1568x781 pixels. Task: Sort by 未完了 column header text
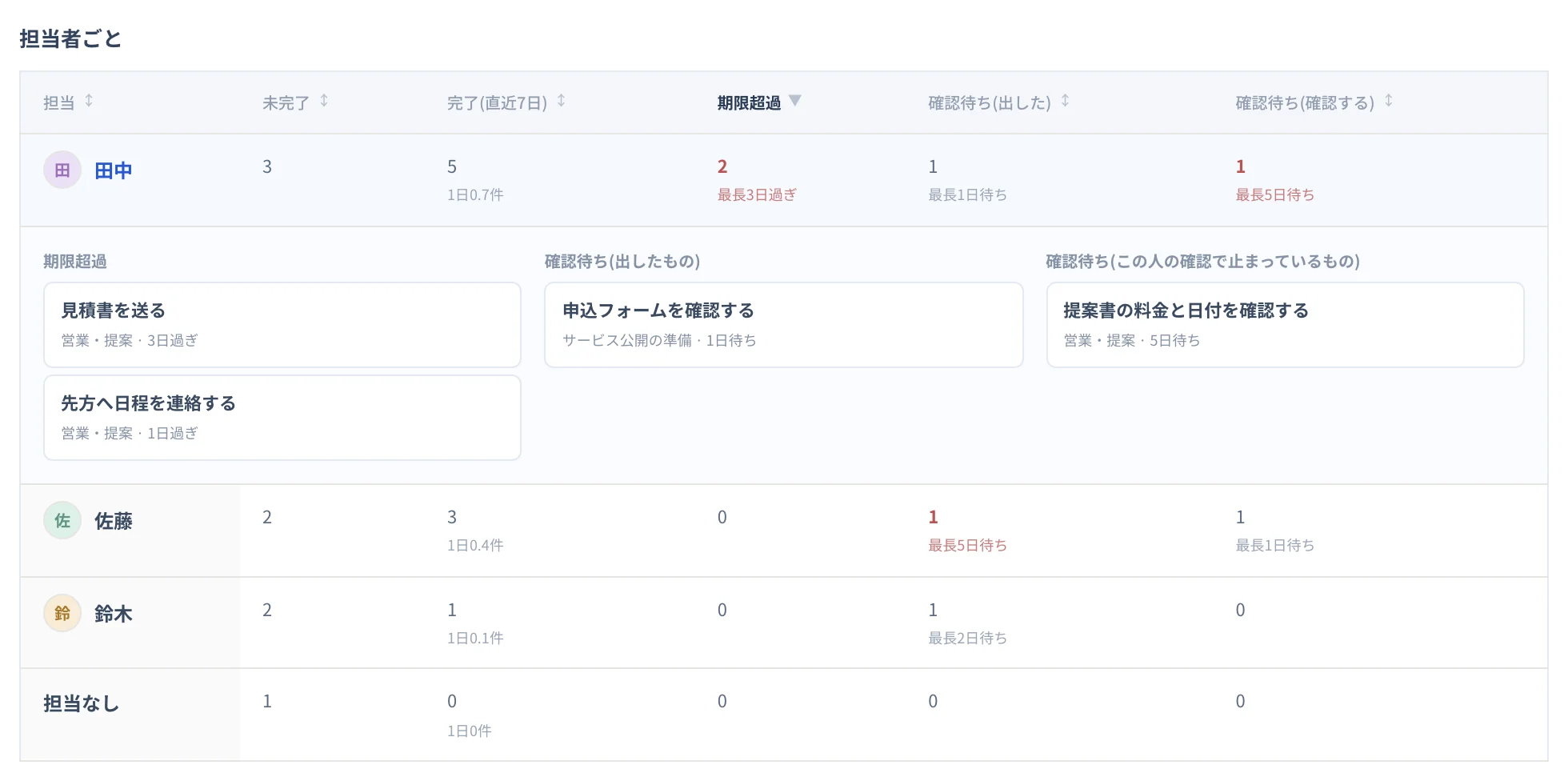[286, 102]
